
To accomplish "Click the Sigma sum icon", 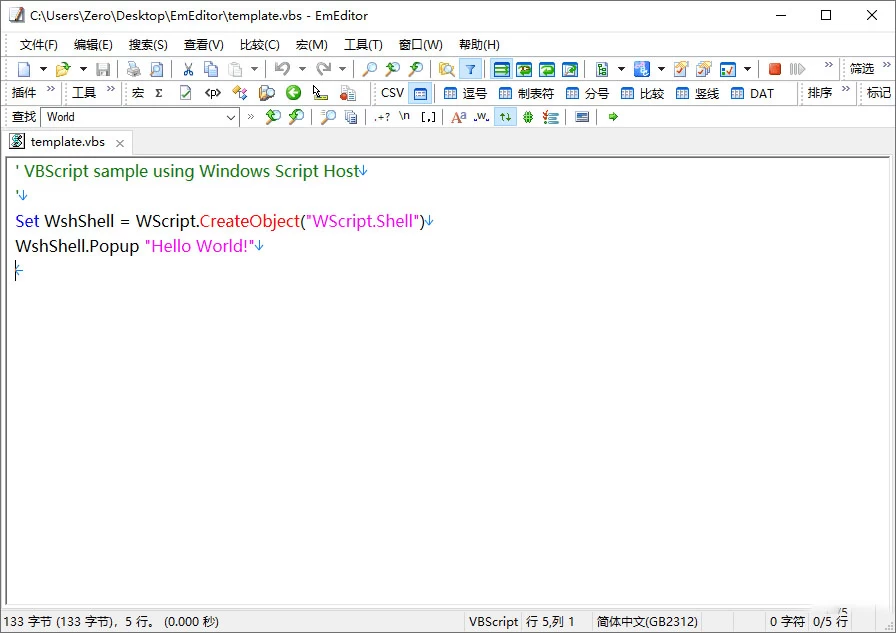I will click(x=159, y=93).
